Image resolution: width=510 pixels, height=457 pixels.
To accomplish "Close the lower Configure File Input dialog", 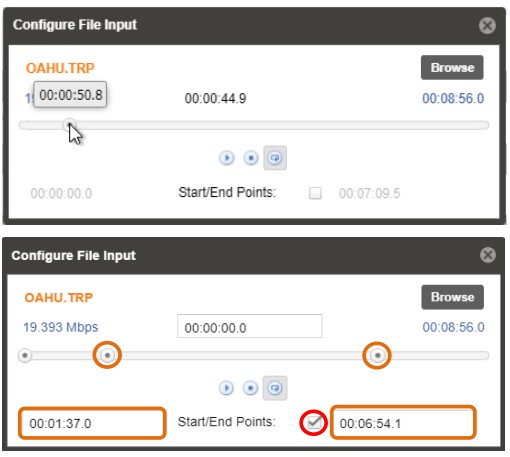I will tap(488, 255).
